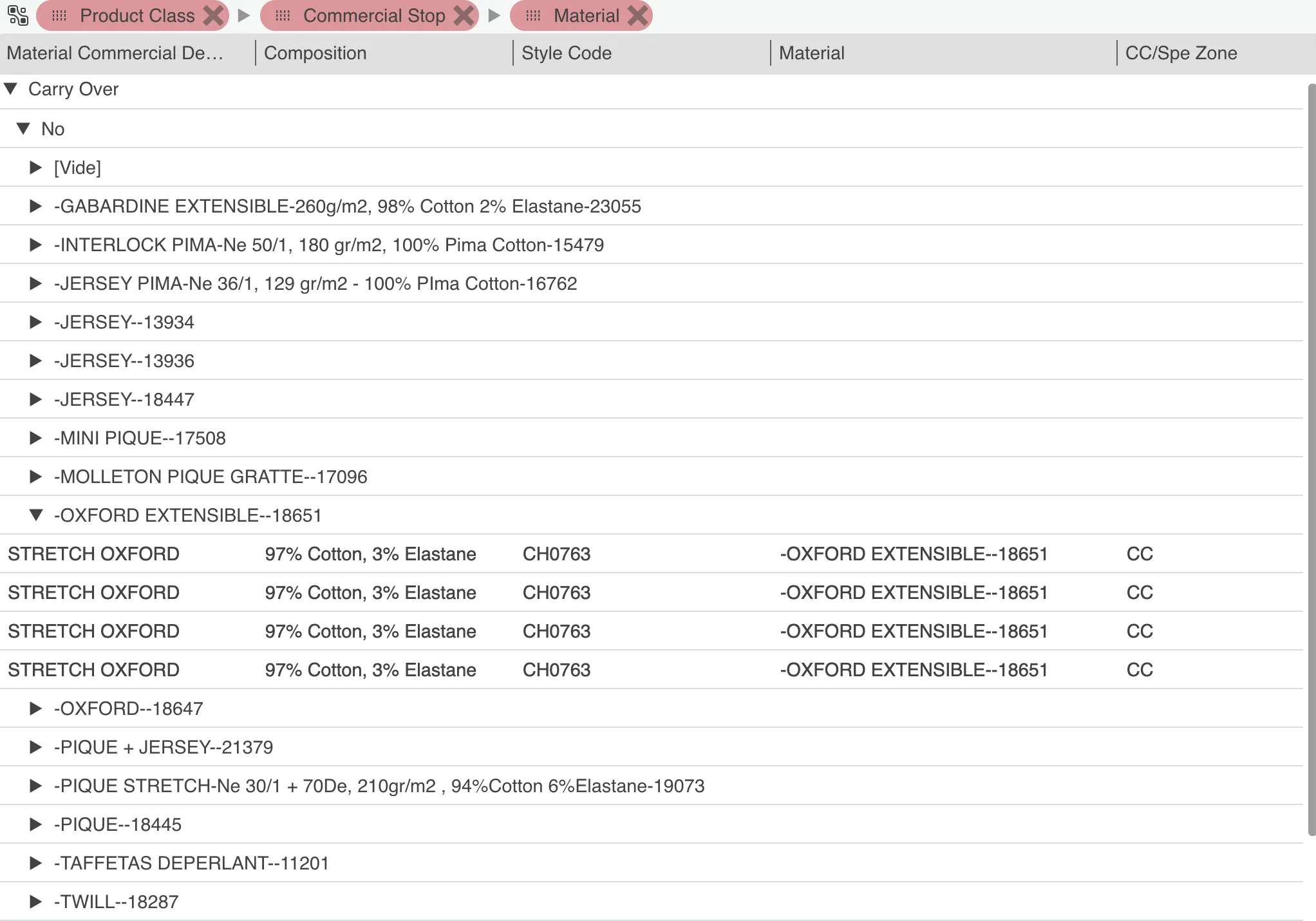Click the drag handle on Material chip
Screen dimensions: 1316x921
pyautogui.click(x=533, y=15)
